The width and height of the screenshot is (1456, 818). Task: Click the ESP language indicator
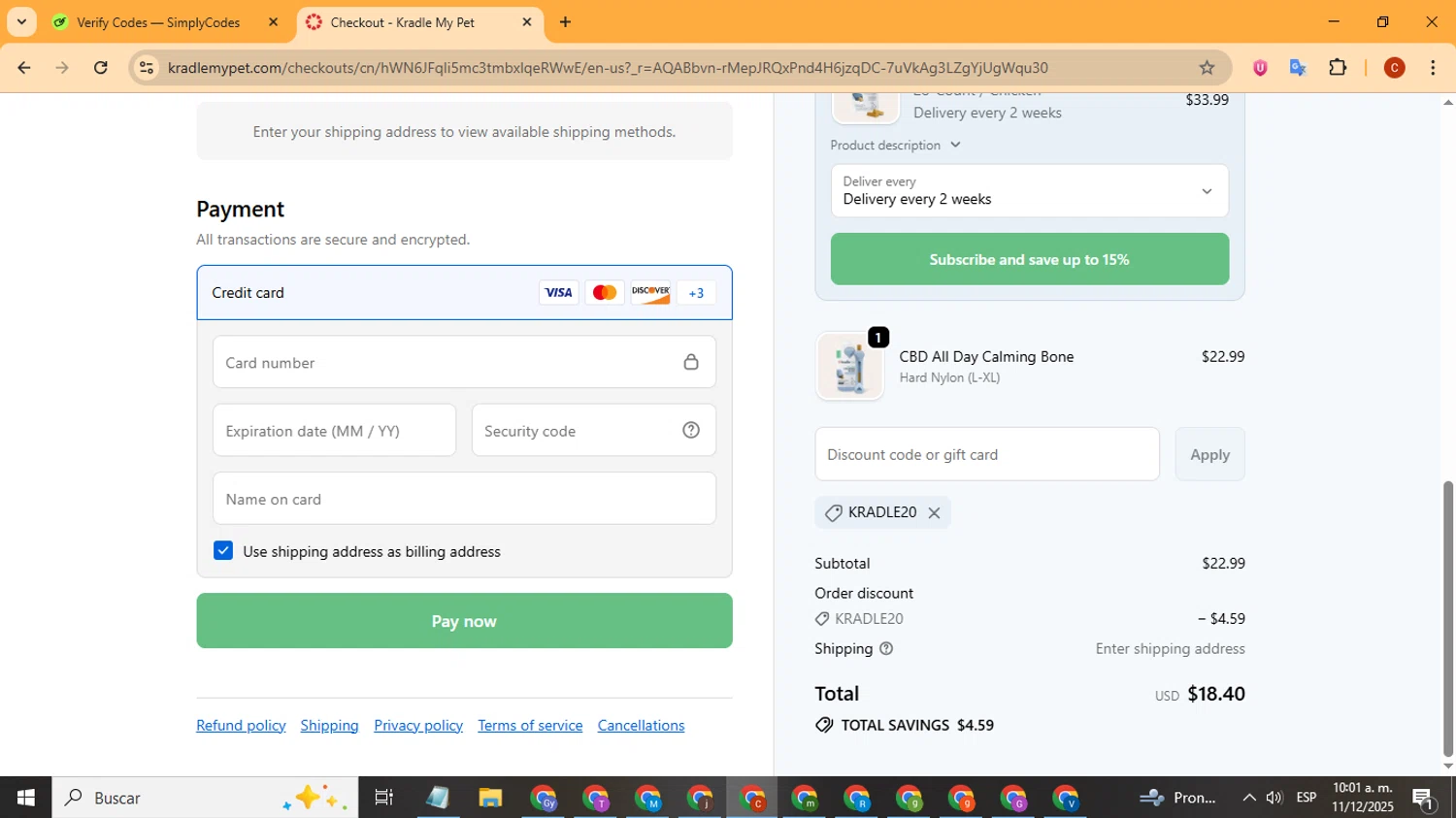click(x=1307, y=798)
